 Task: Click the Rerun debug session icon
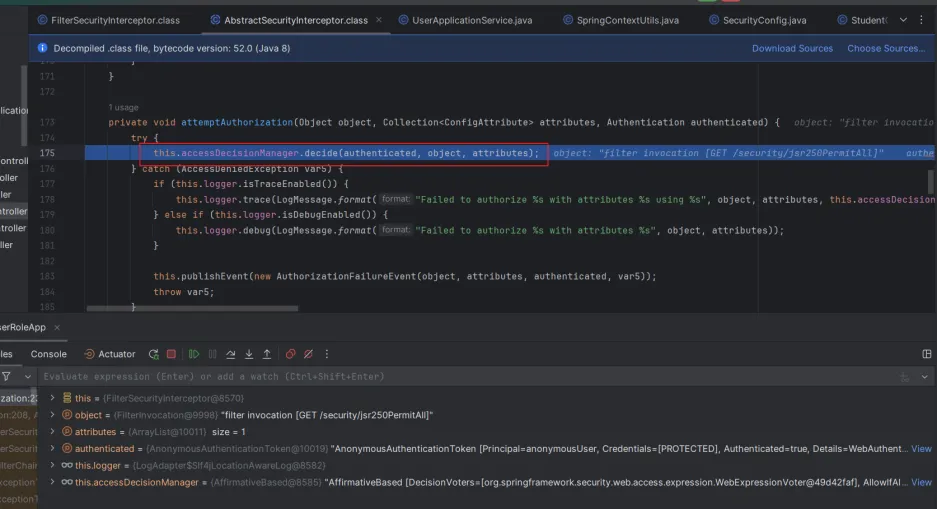153,354
